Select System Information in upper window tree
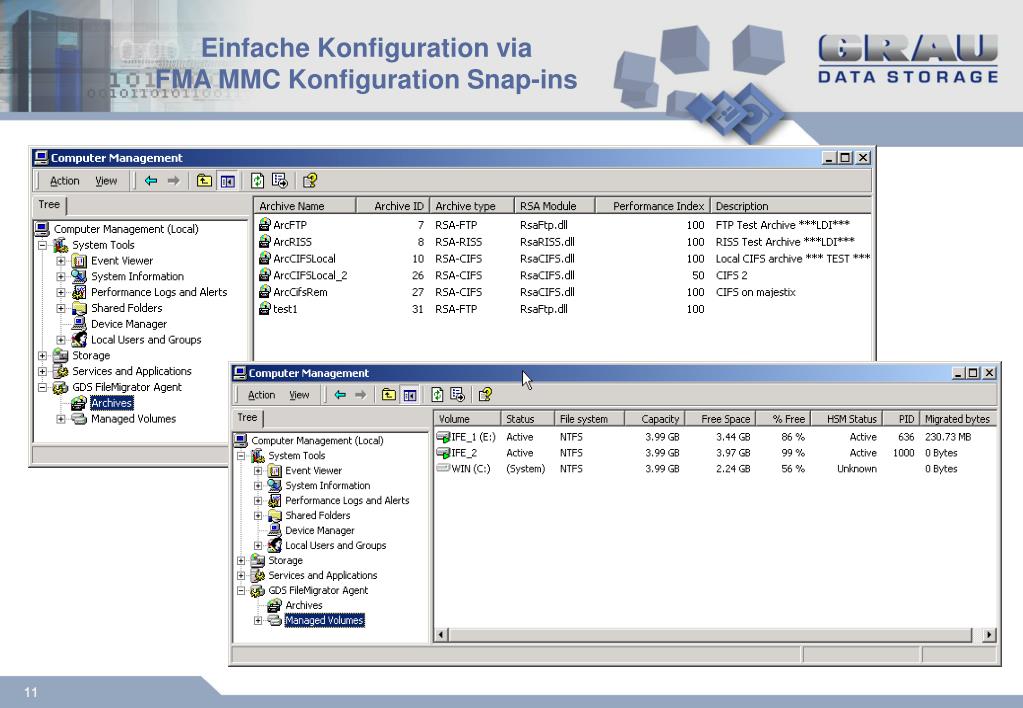Viewport: 1023px width, 708px height. pos(137,277)
